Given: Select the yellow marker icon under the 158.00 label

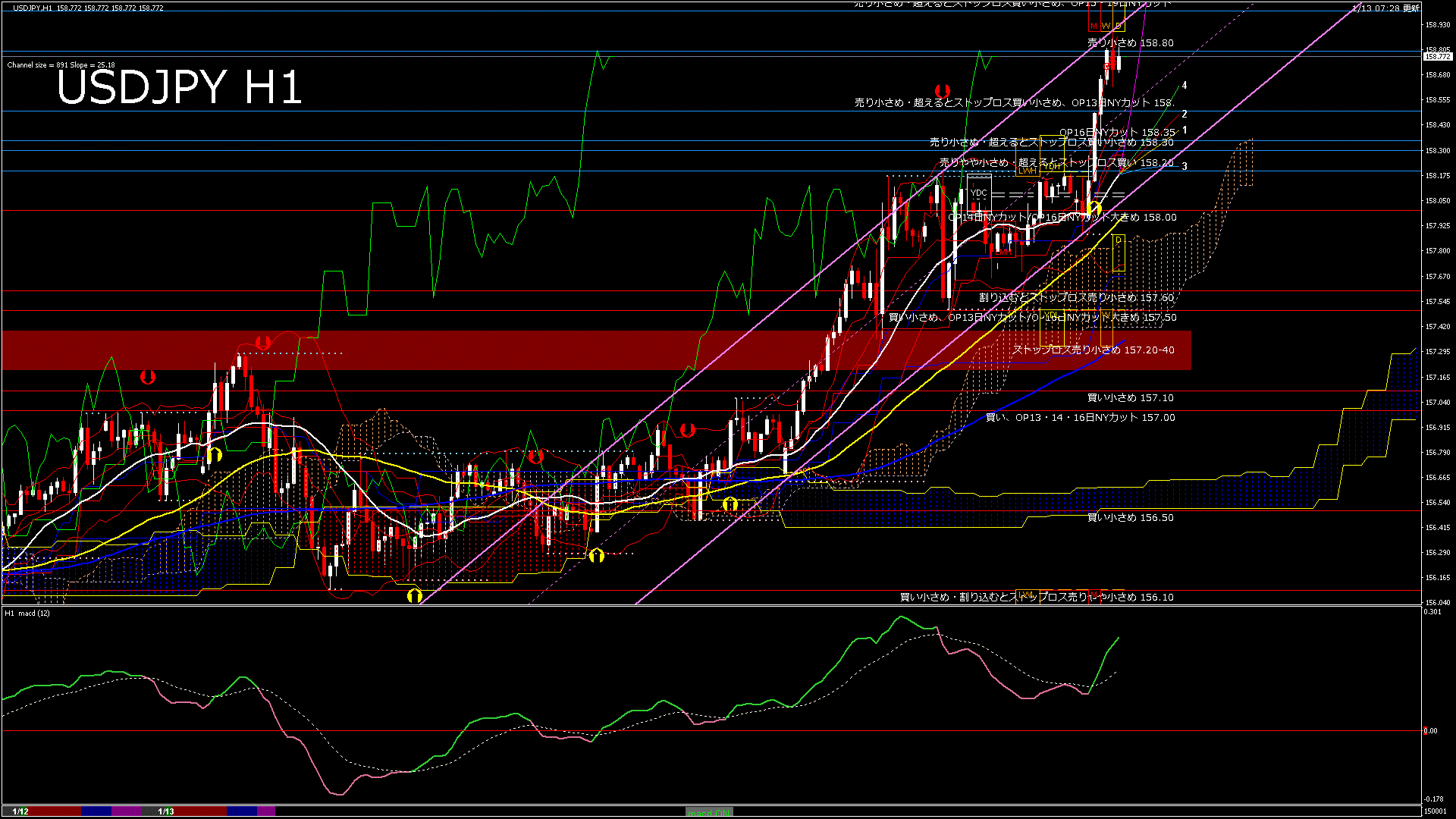Looking at the screenshot, I should click(1094, 209).
